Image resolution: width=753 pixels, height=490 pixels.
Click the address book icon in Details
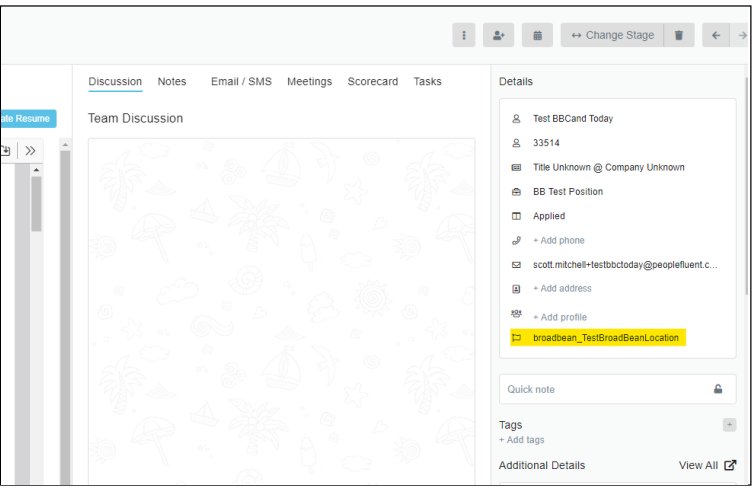(516, 289)
